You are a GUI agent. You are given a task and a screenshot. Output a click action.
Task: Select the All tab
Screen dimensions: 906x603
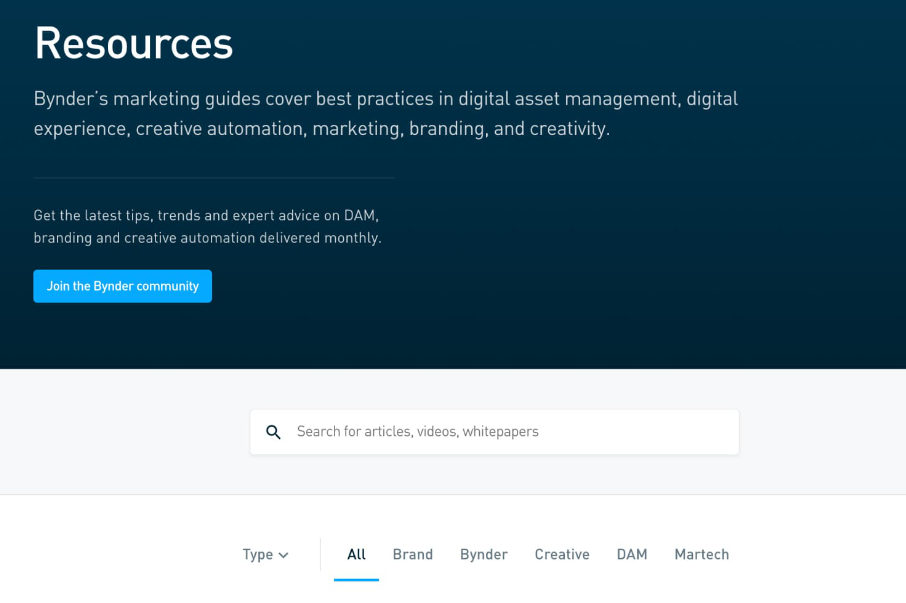pos(357,554)
